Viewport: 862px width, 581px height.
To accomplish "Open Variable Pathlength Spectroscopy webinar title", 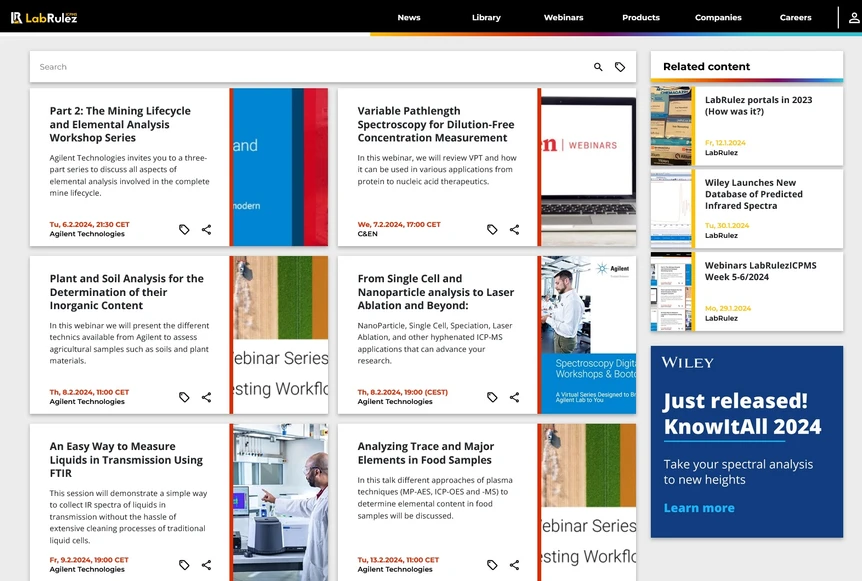I will coord(436,124).
